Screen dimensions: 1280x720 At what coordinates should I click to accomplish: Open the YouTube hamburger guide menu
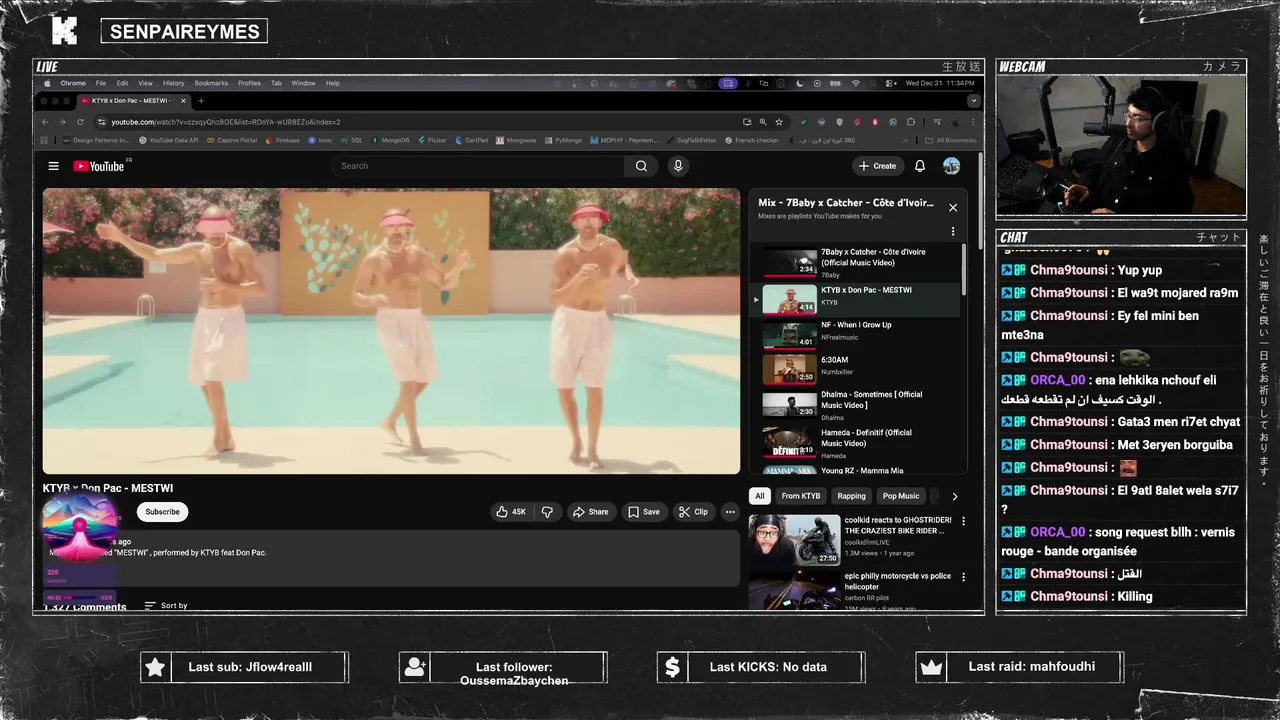[x=53, y=166]
